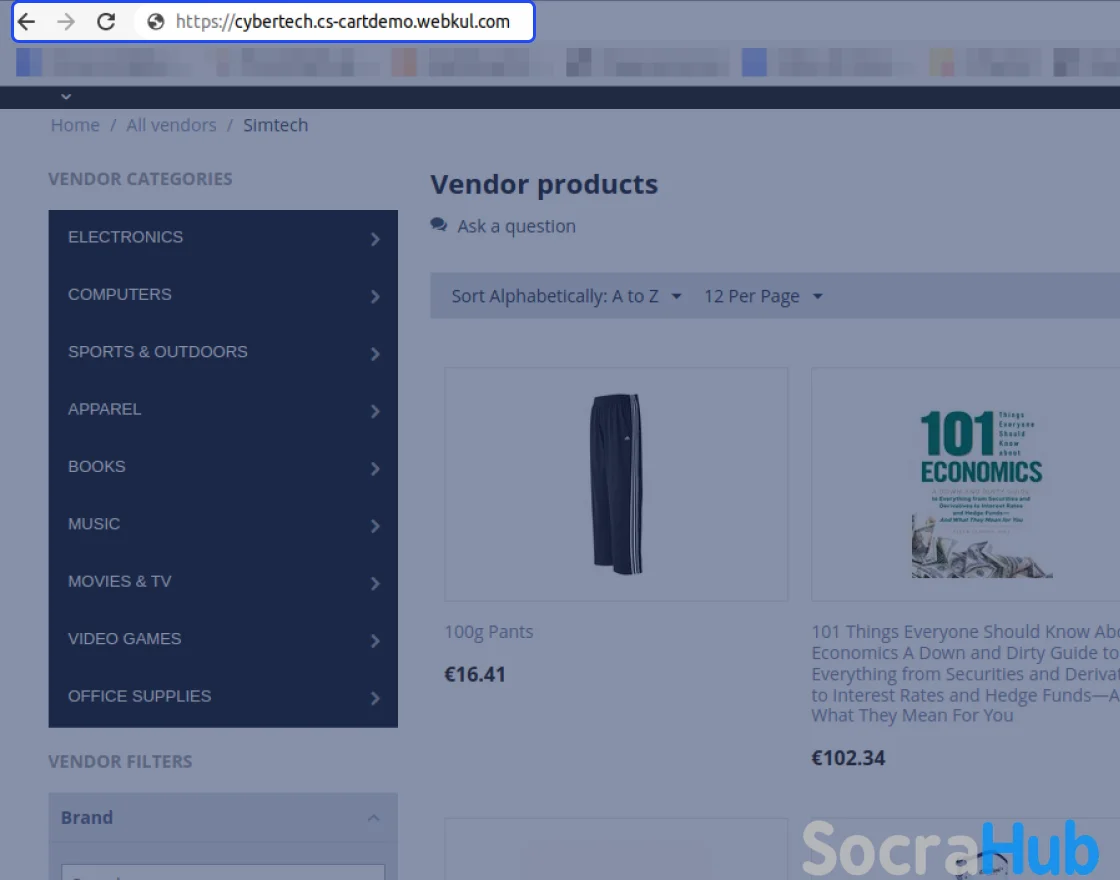Click the 101 Economics book cover
The width and height of the screenshot is (1120, 880).
coord(981,493)
